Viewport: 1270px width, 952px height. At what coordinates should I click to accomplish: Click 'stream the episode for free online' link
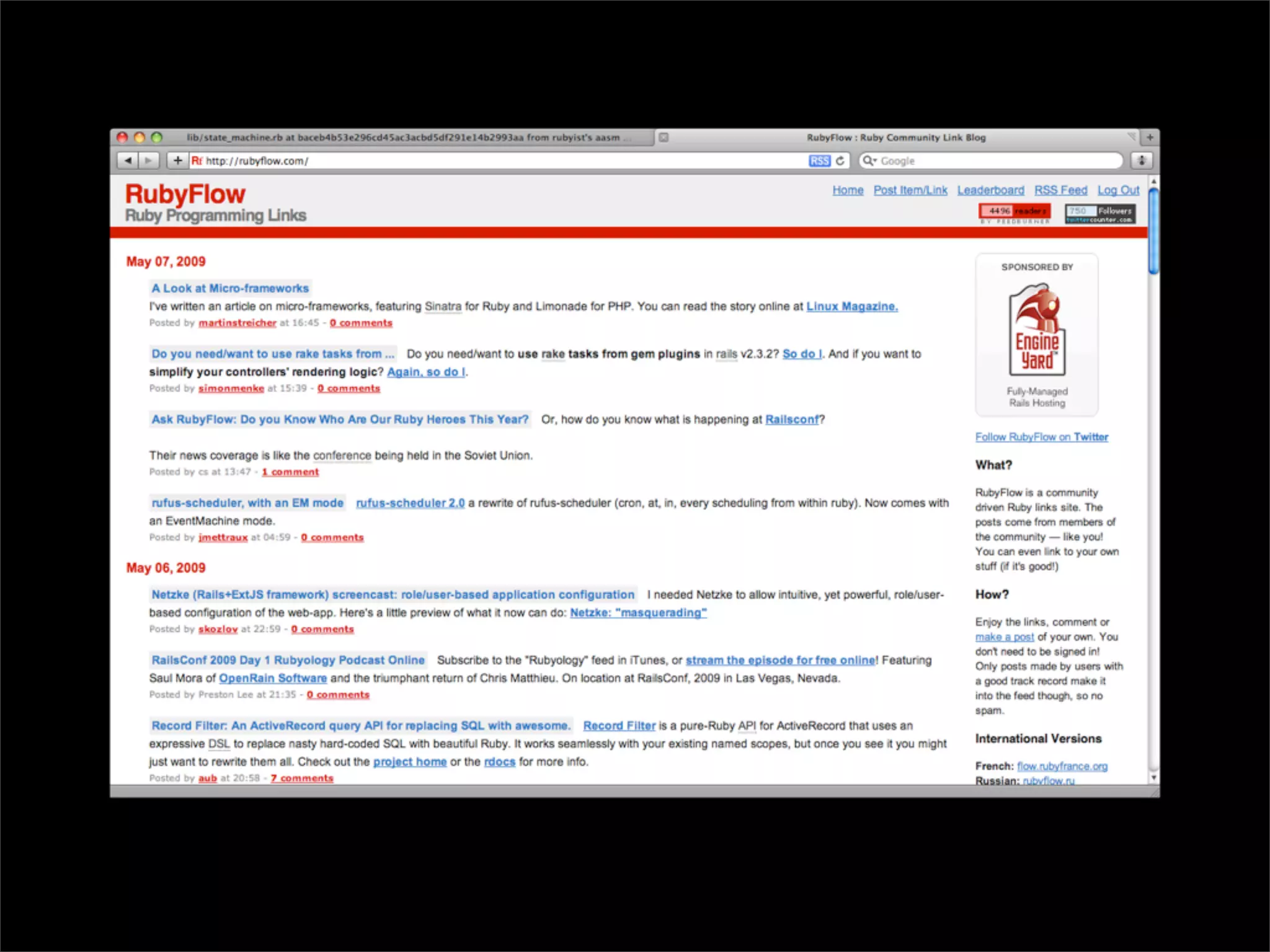781,661
